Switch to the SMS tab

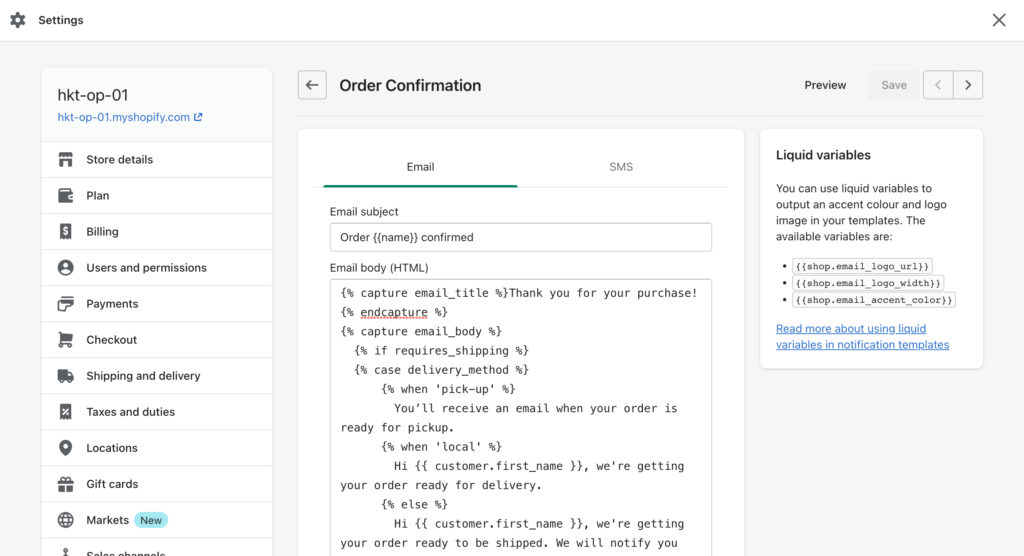tap(621, 167)
